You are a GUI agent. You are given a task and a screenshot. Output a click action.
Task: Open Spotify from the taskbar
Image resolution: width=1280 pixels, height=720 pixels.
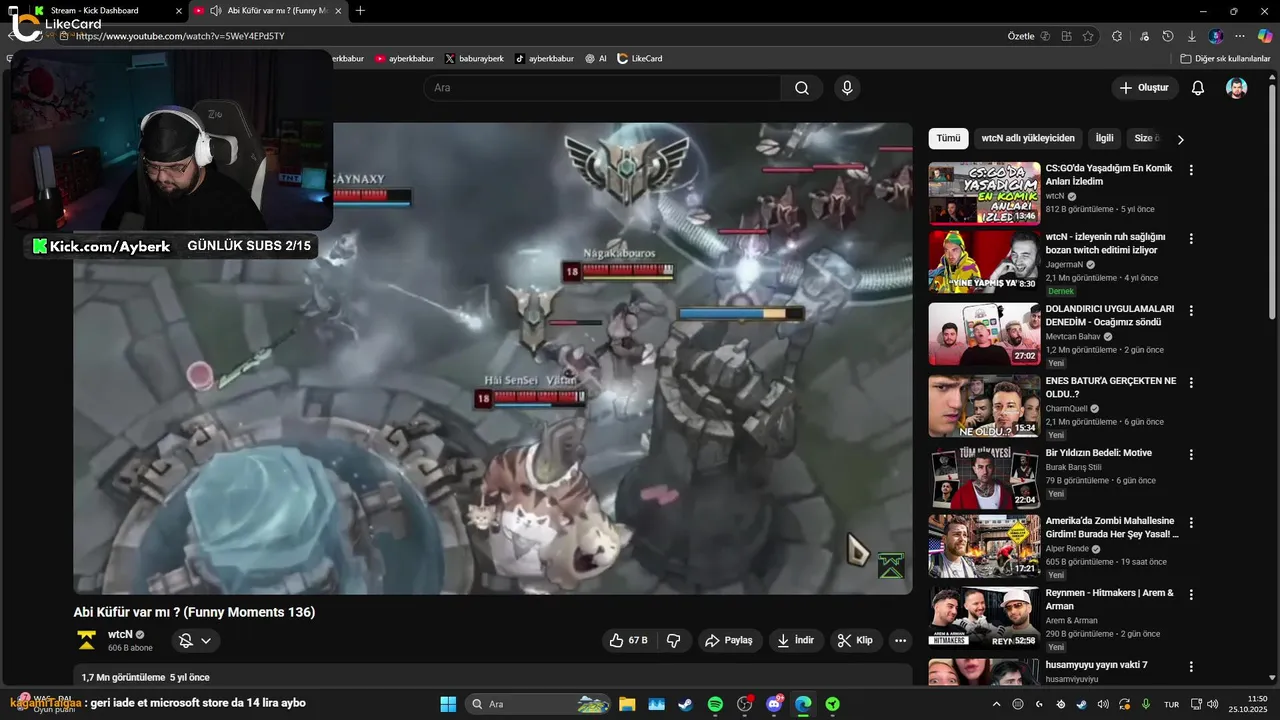coord(715,704)
